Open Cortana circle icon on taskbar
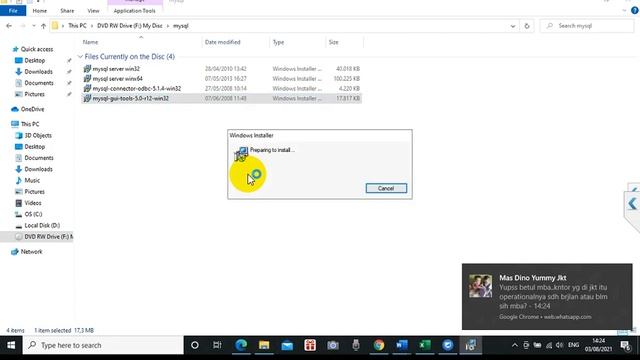The width and height of the screenshot is (640, 360). [195, 345]
